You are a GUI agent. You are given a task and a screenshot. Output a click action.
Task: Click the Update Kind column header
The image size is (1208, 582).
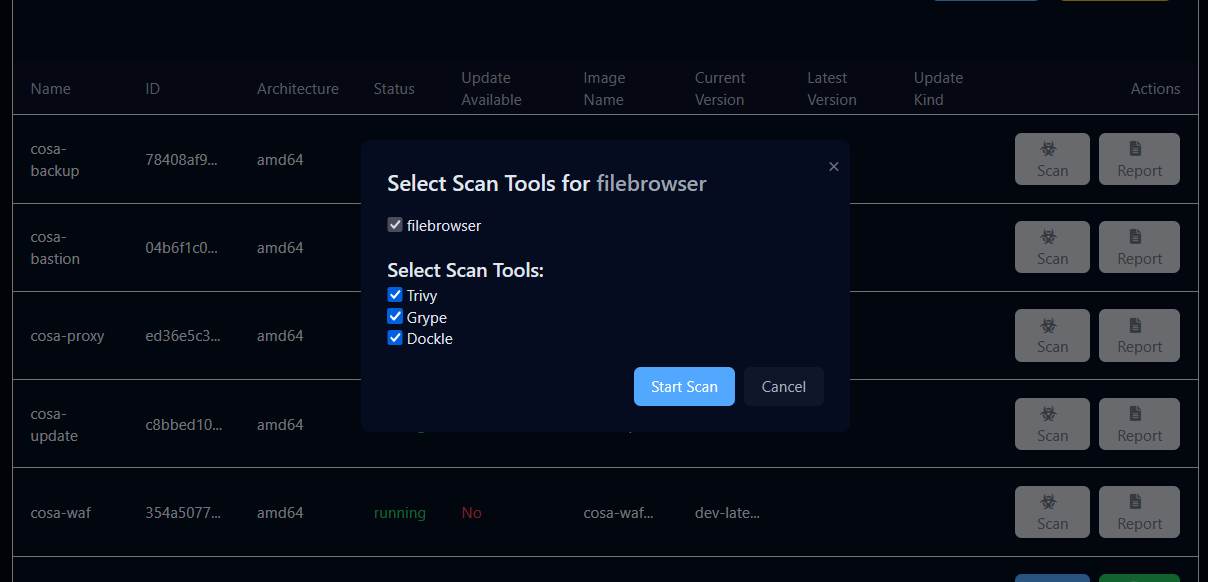[x=938, y=89]
